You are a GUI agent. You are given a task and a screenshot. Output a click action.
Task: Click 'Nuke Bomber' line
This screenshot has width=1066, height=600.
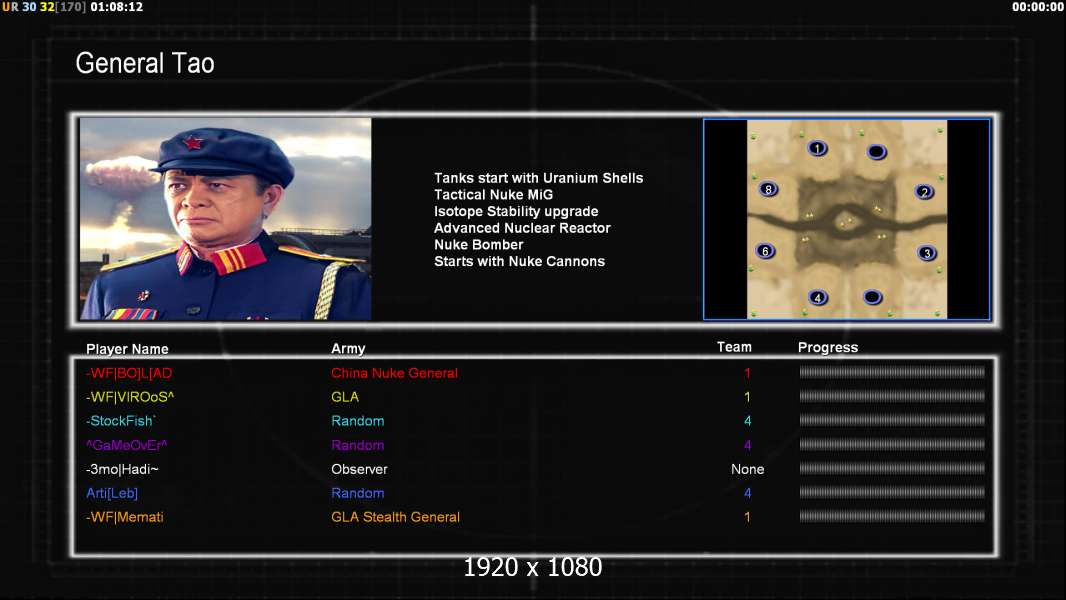pyautogui.click(x=479, y=245)
